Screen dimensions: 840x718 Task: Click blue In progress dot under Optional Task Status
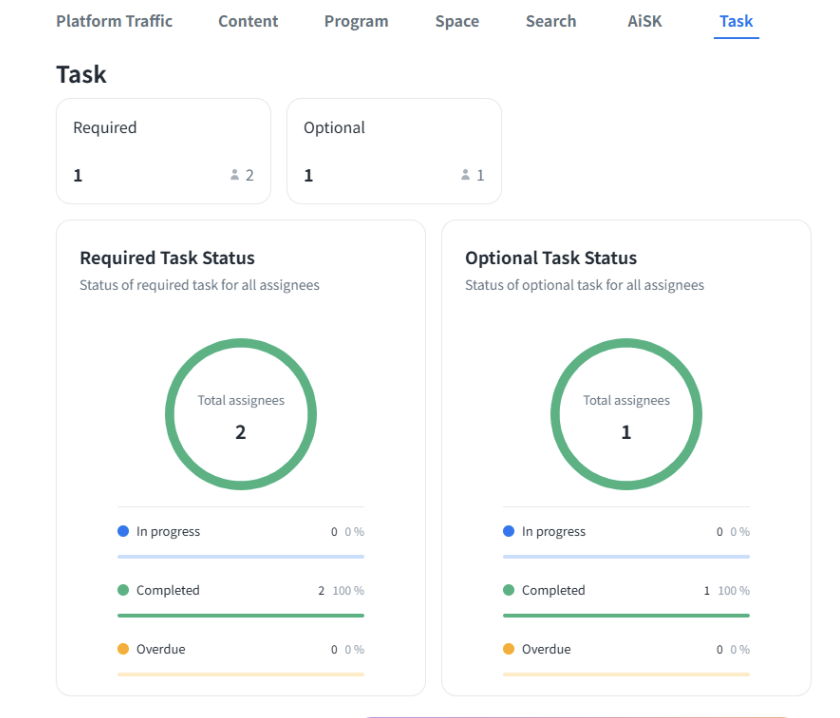509,531
